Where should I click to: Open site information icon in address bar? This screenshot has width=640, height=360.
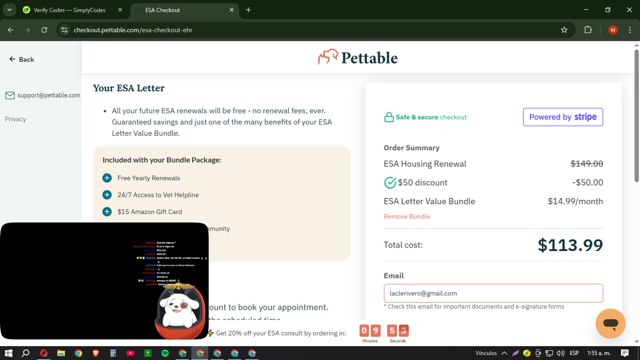(x=64, y=30)
